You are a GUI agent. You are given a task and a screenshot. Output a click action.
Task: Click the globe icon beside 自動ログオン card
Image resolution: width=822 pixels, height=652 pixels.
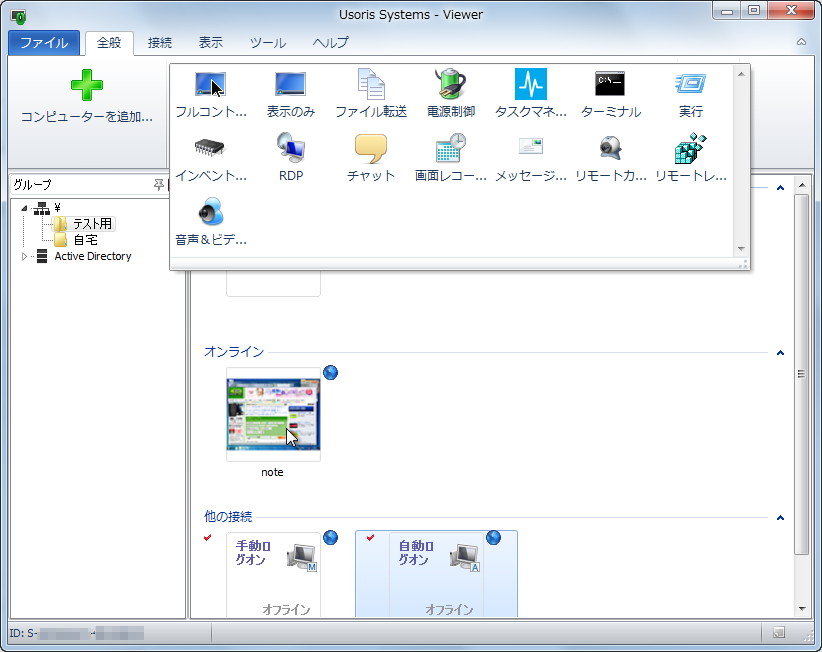pyautogui.click(x=493, y=537)
